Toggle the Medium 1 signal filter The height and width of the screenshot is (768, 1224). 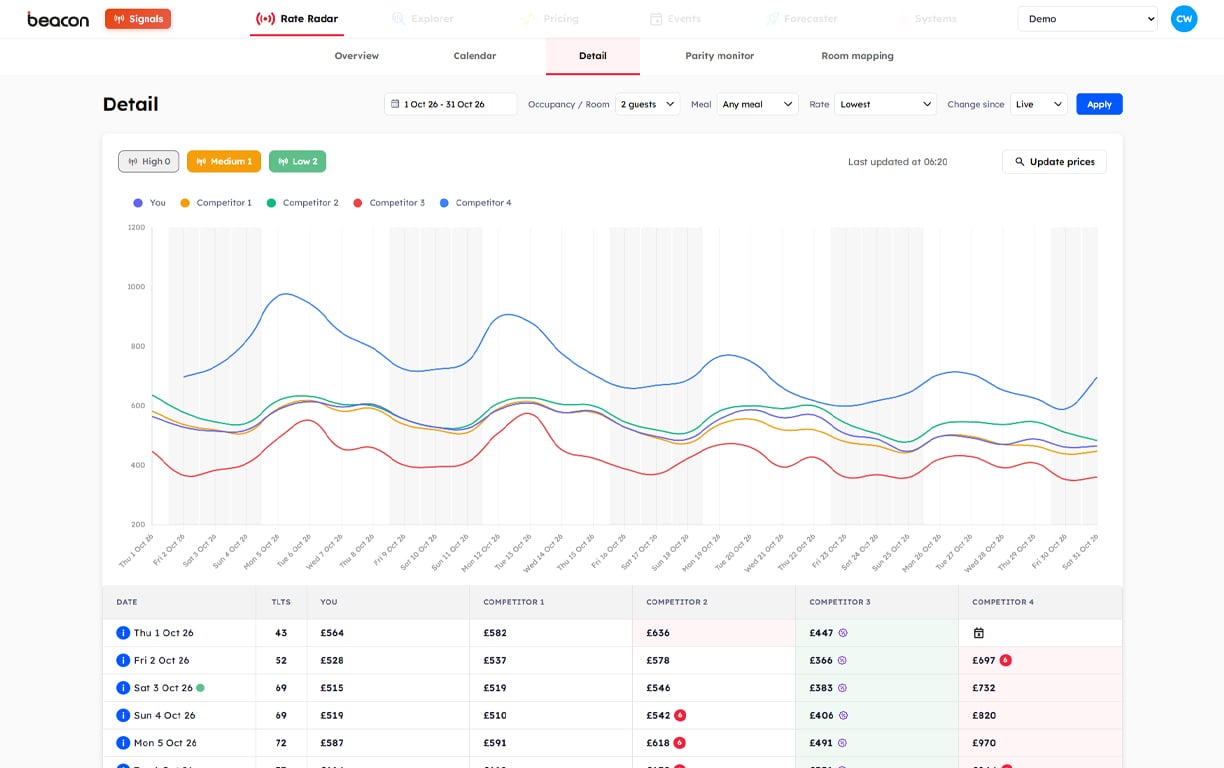click(x=224, y=161)
